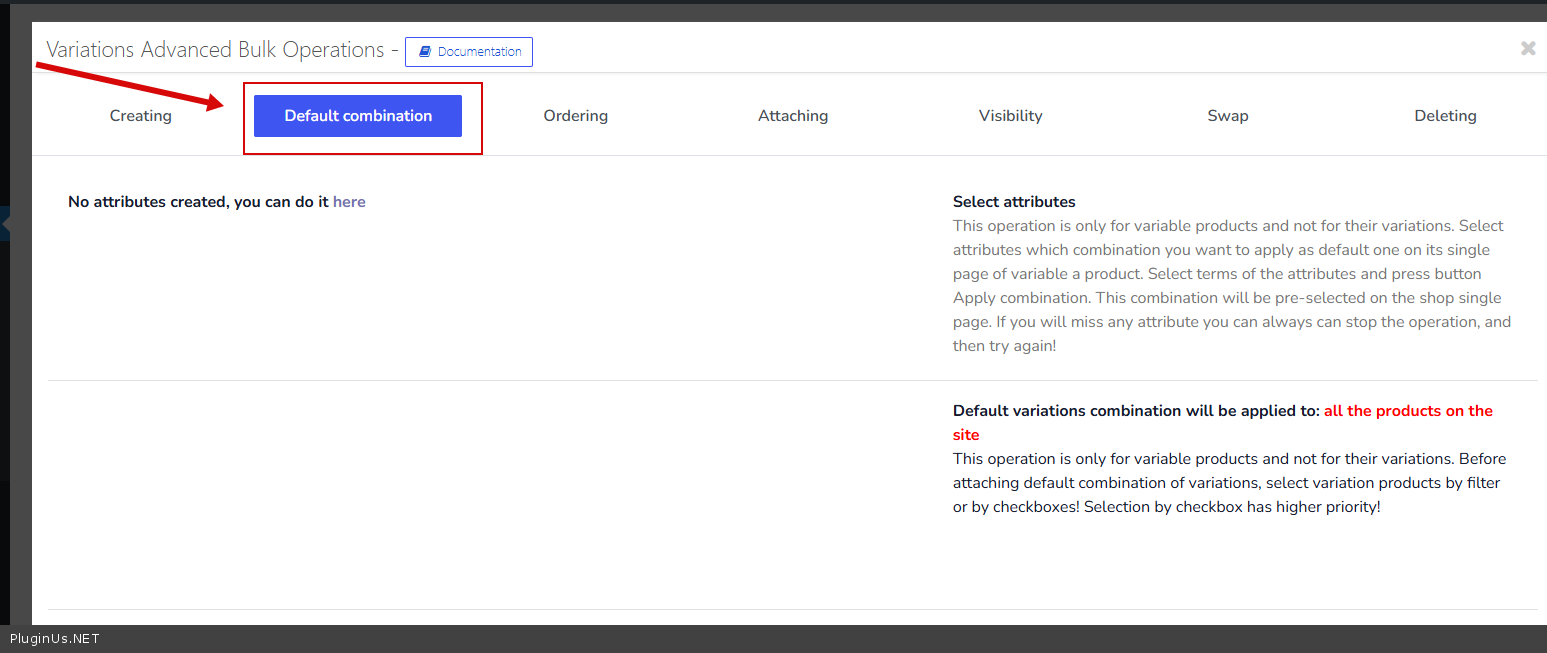Image resolution: width=1547 pixels, height=653 pixels.
Task: Select the Default combination tab
Action: (358, 116)
